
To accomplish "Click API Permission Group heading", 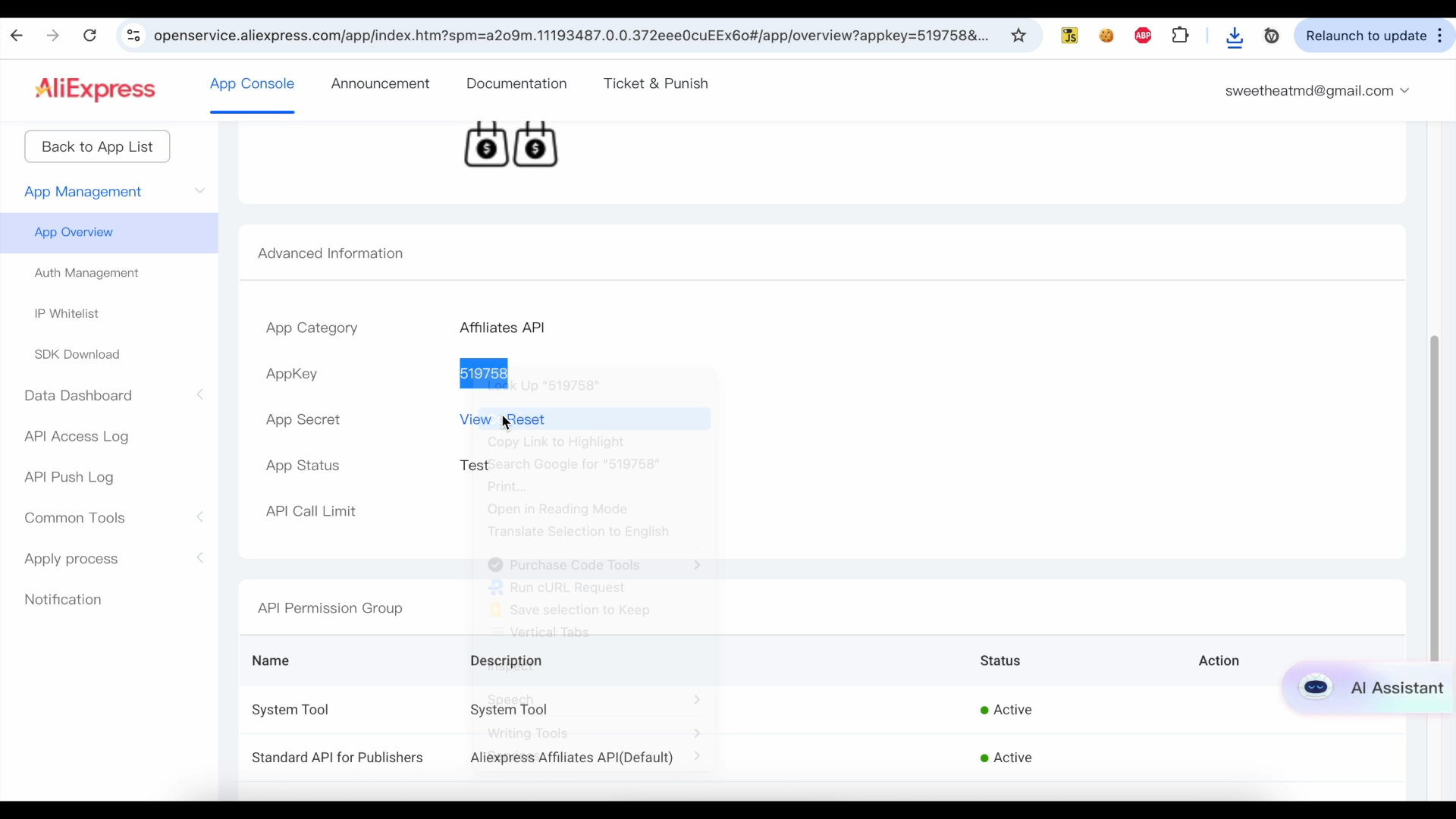I will tap(330, 609).
